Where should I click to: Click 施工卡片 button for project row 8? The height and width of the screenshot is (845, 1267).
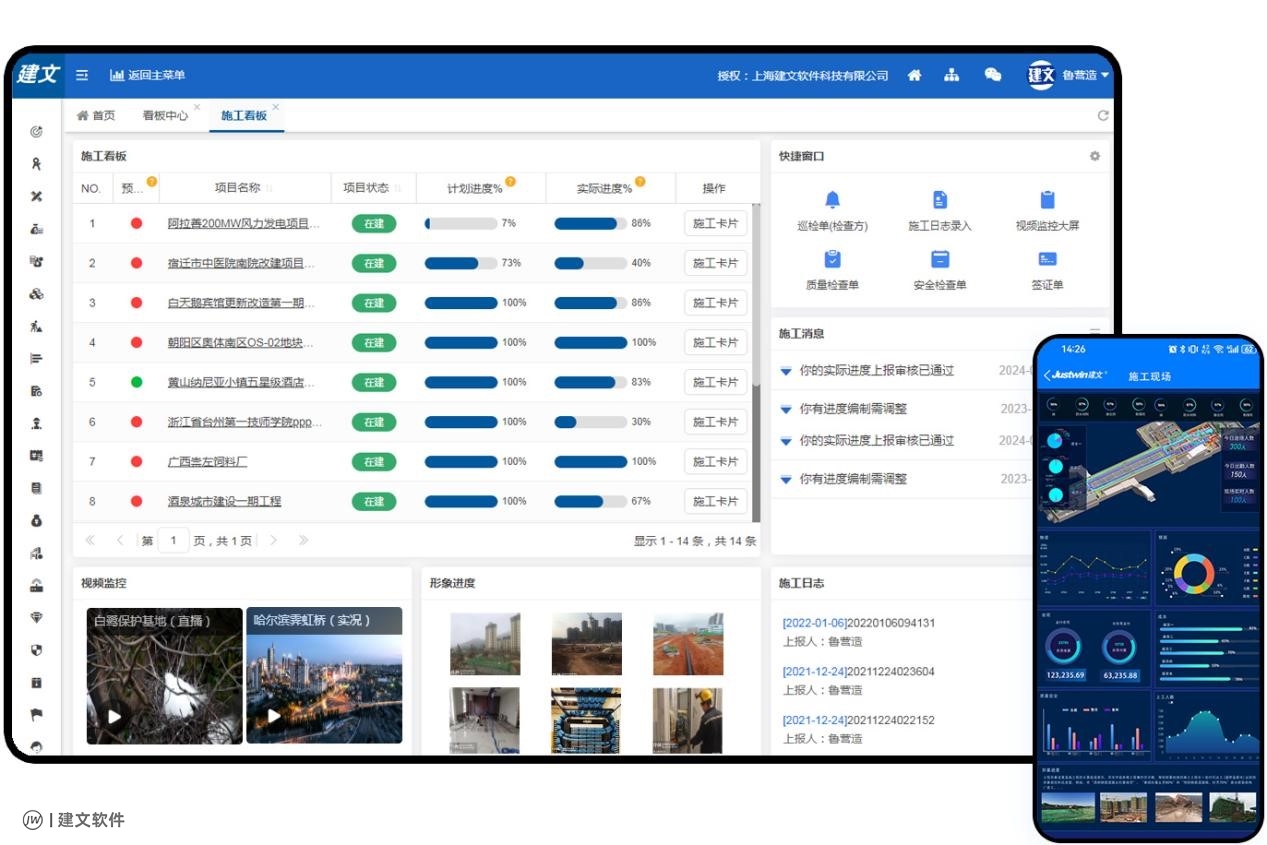tap(715, 501)
